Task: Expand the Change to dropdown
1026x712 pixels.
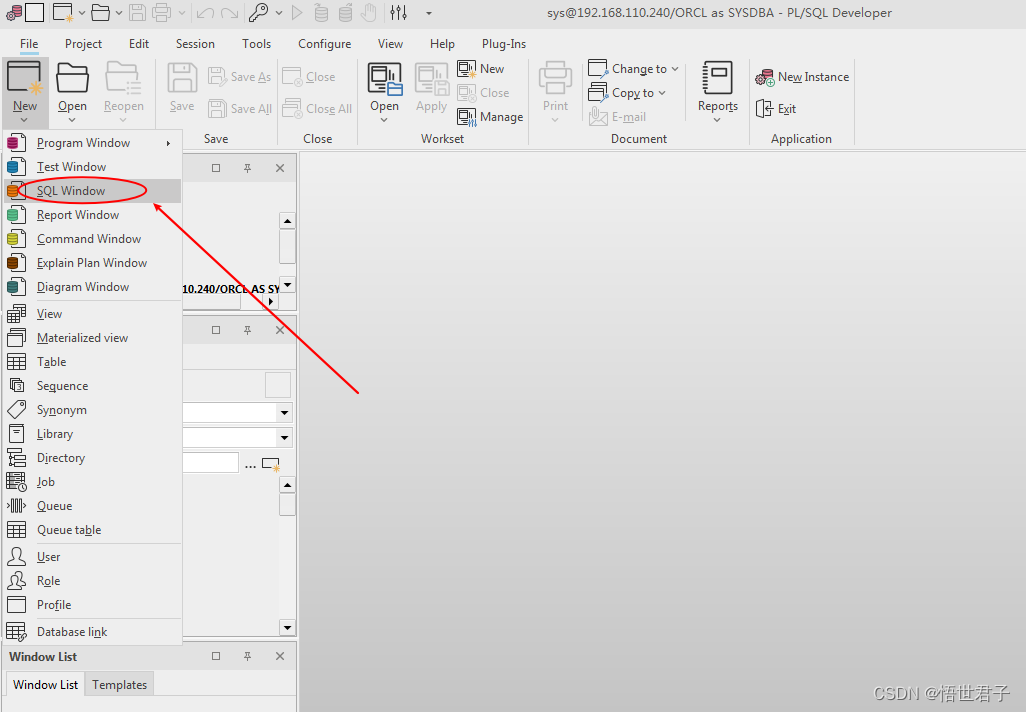Action: (x=675, y=69)
